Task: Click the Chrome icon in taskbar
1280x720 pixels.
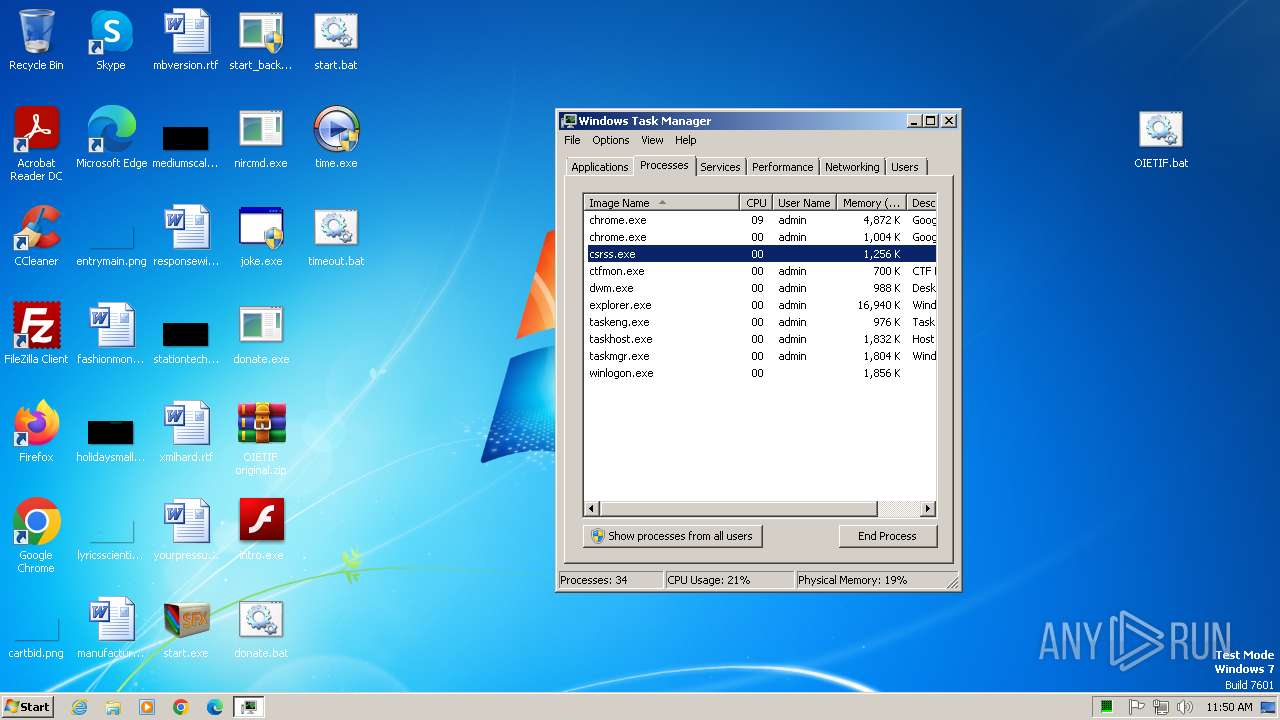Action: pos(181,707)
